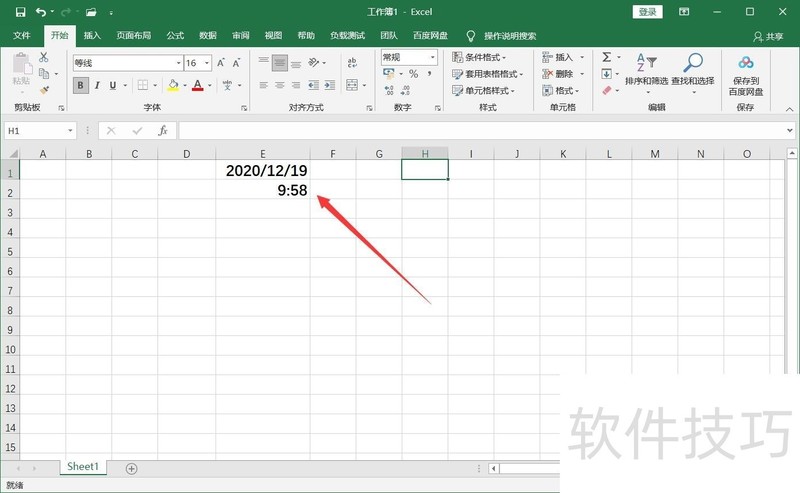
Task: Click the insert function fx button
Action: [163, 131]
